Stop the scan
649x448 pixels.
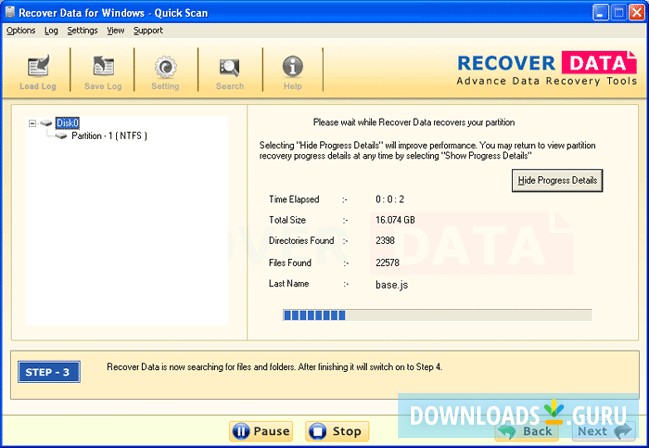click(x=337, y=431)
